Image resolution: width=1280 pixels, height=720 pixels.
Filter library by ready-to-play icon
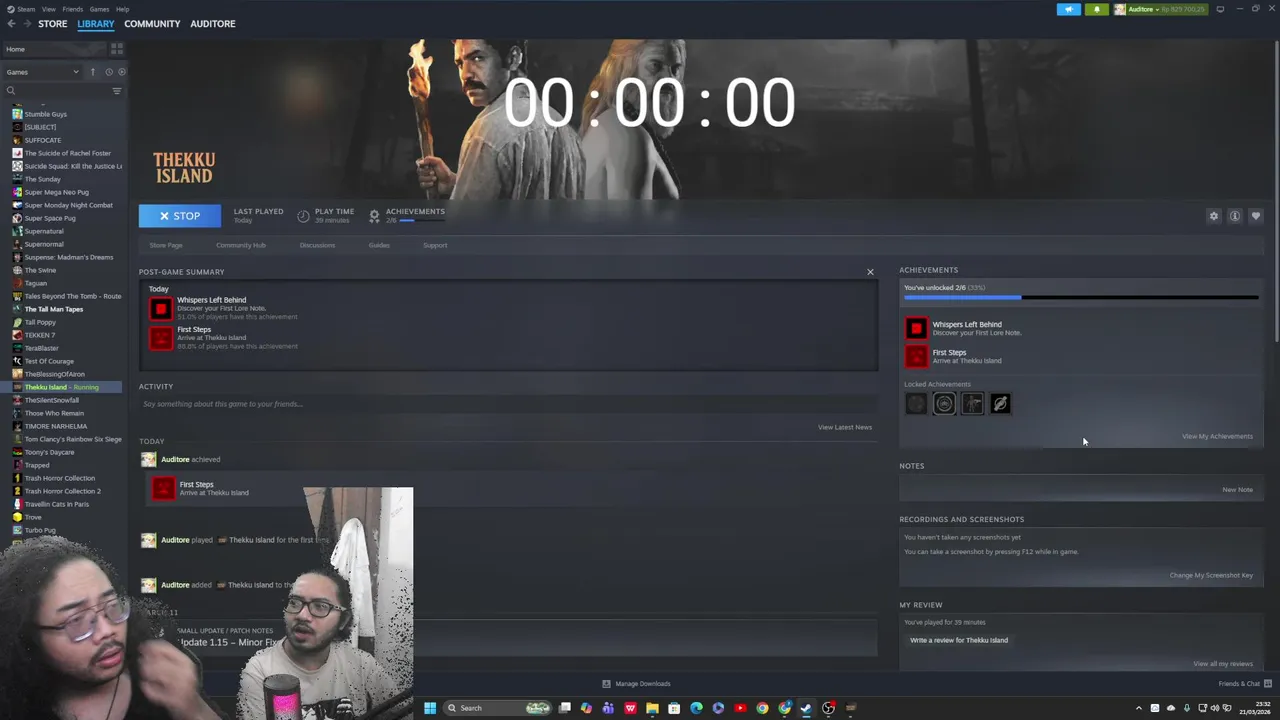click(x=122, y=72)
